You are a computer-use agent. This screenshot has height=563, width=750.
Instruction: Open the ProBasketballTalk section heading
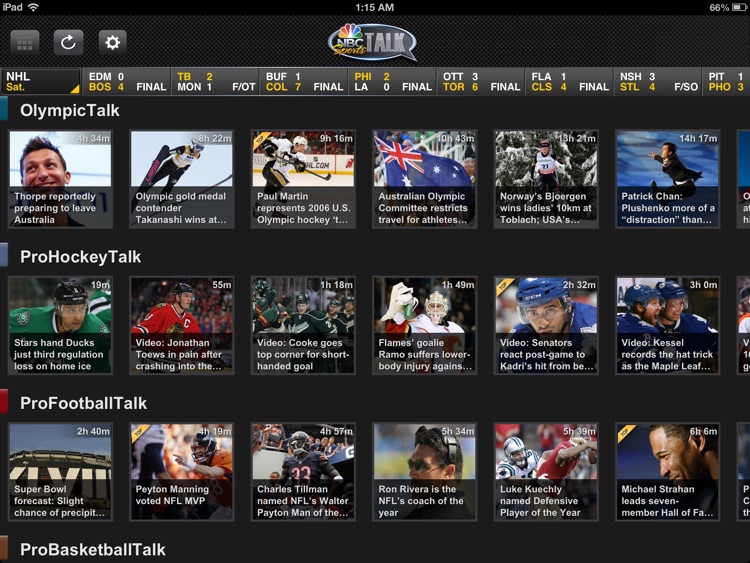click(93, 550)
